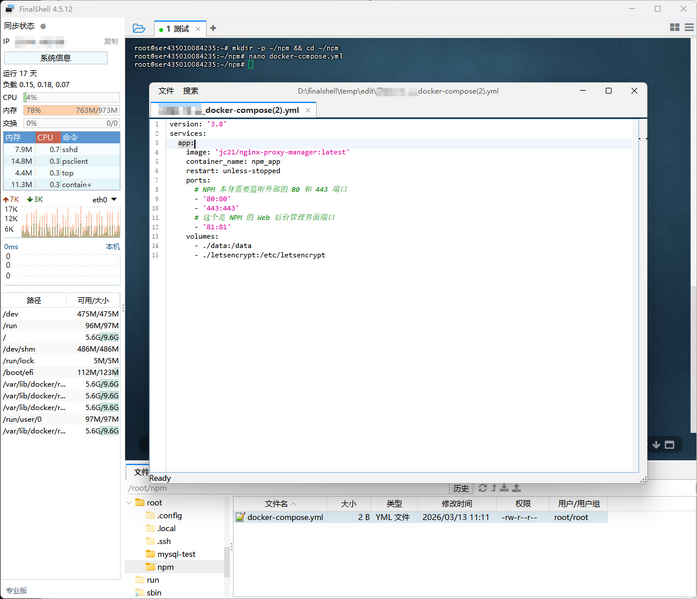Select docker-compose.yml in the file list
The height and width of the screenshot is (599, 697).
tap(284, 518)
